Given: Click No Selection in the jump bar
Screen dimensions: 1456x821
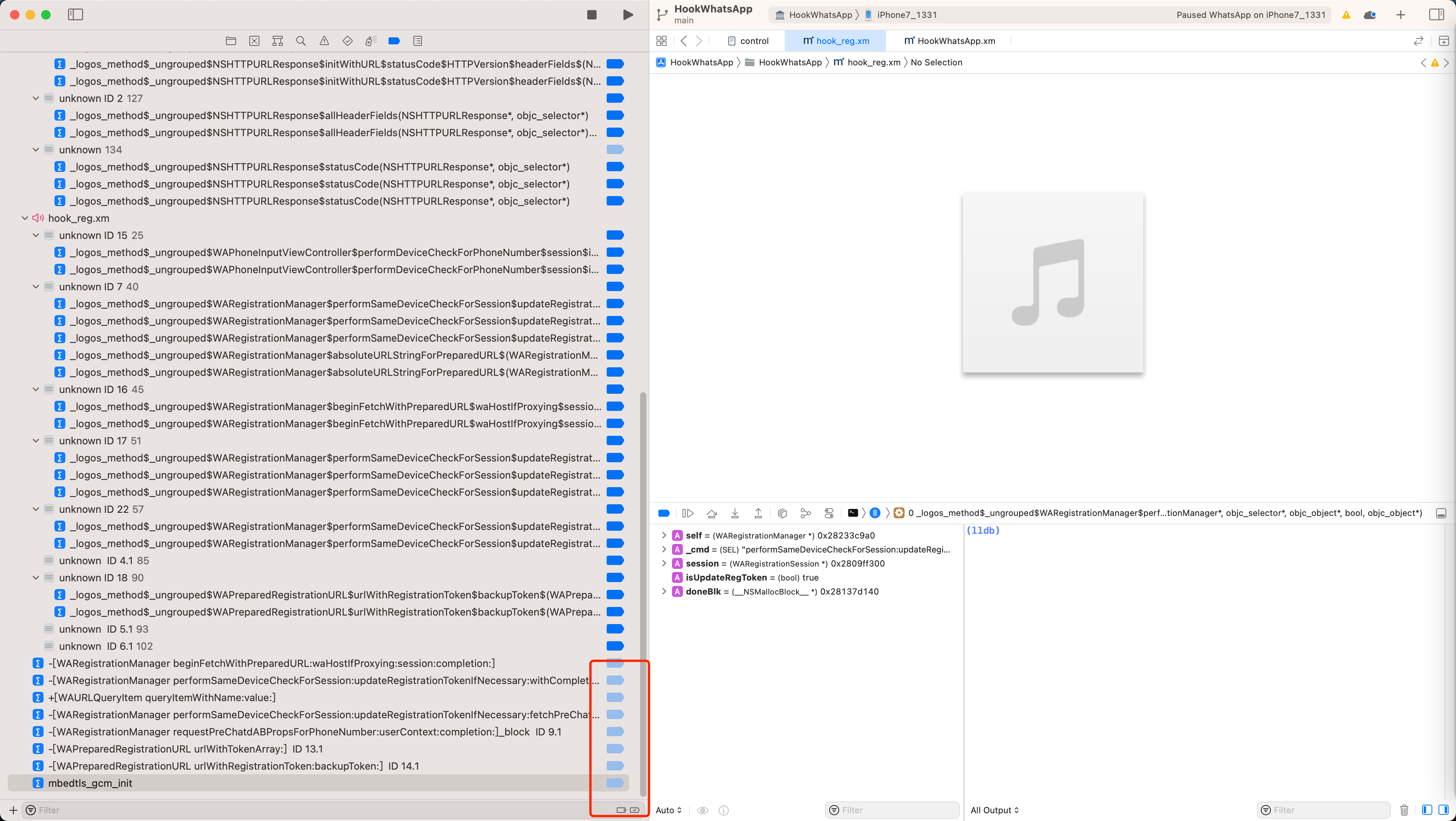Looking at the screenshot, I should click(936, 62).
